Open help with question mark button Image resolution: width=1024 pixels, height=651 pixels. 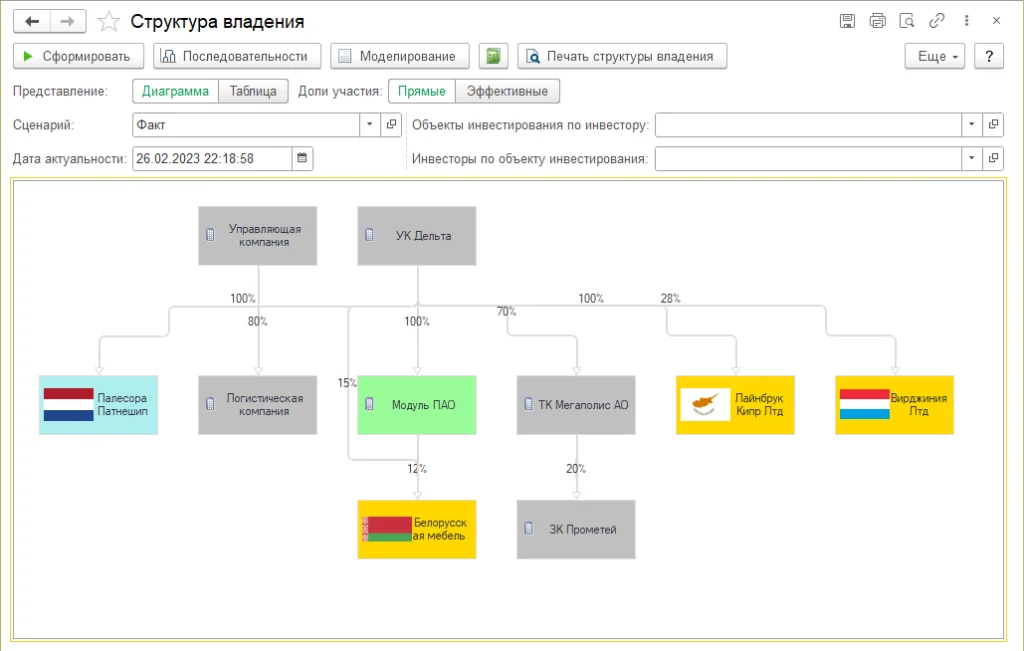point(989,56)
